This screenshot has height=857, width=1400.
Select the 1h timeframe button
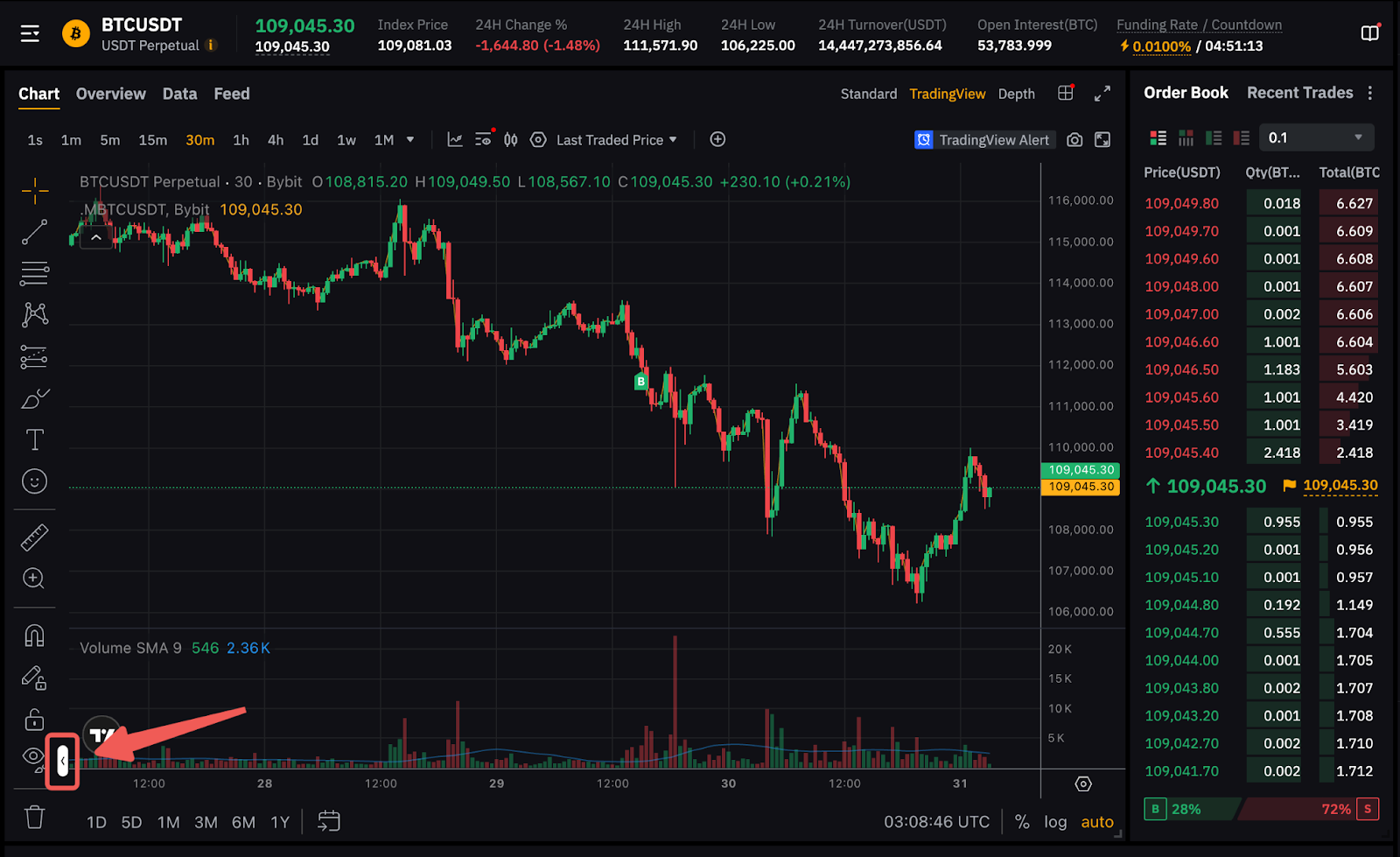[x=241, y=140]
